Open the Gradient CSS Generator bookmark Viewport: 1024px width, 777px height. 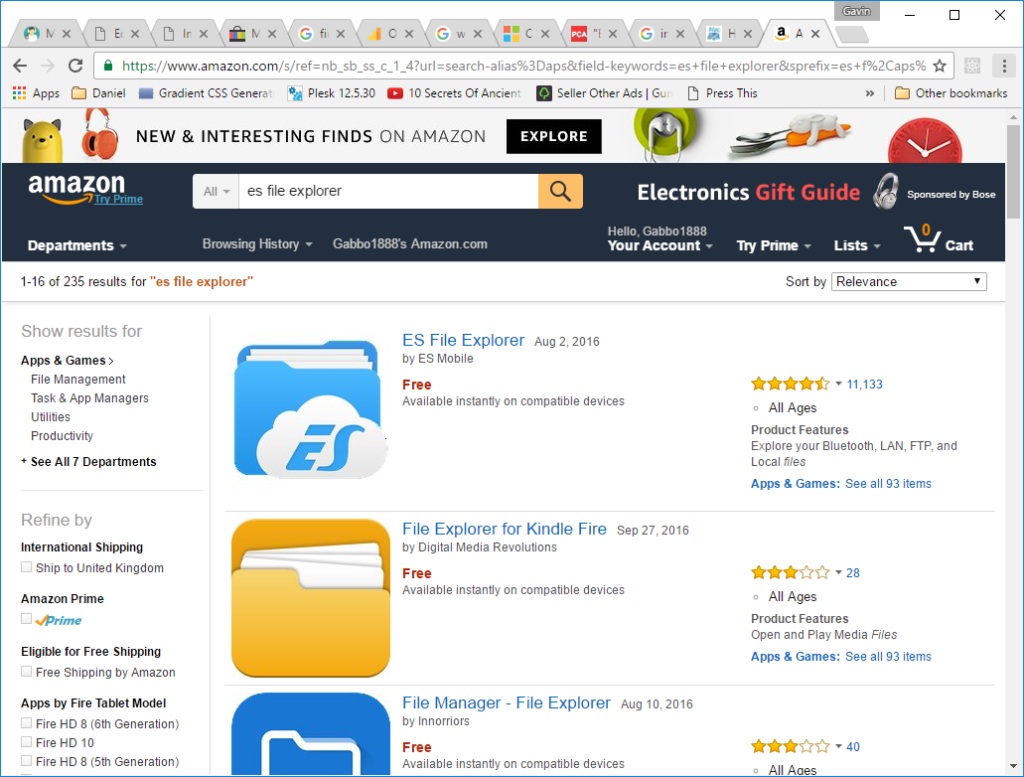pos(206,93)
